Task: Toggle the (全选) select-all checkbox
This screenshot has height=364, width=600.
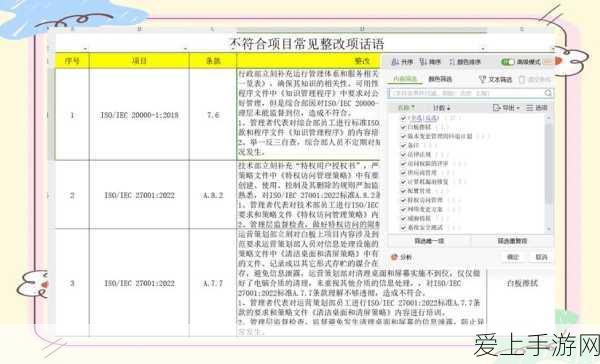Action: click(403, 118)
